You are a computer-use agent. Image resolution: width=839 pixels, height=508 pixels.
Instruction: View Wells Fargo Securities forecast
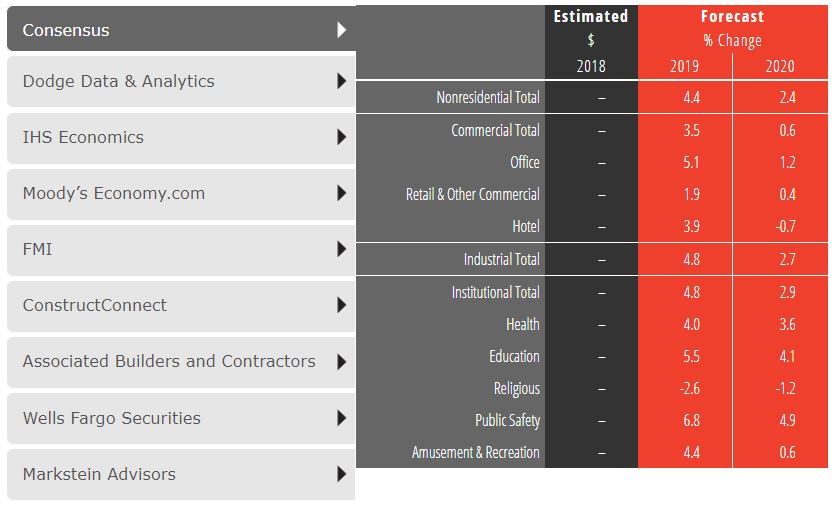click(111, 418)
